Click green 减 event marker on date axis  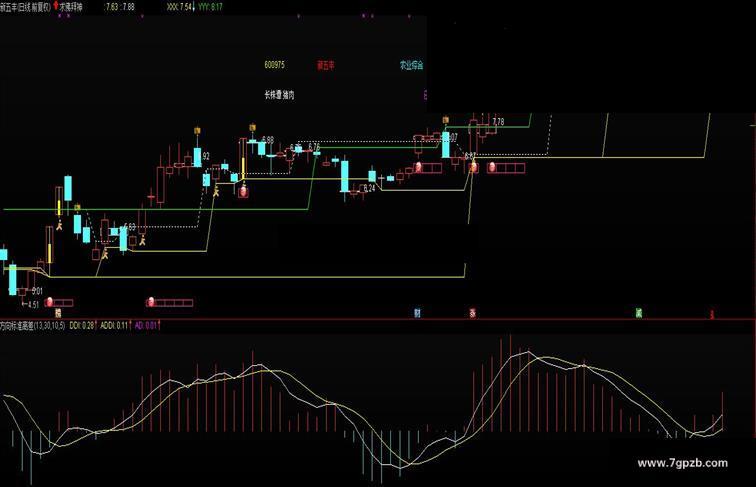pyautogui.click(x=638, y=313)
